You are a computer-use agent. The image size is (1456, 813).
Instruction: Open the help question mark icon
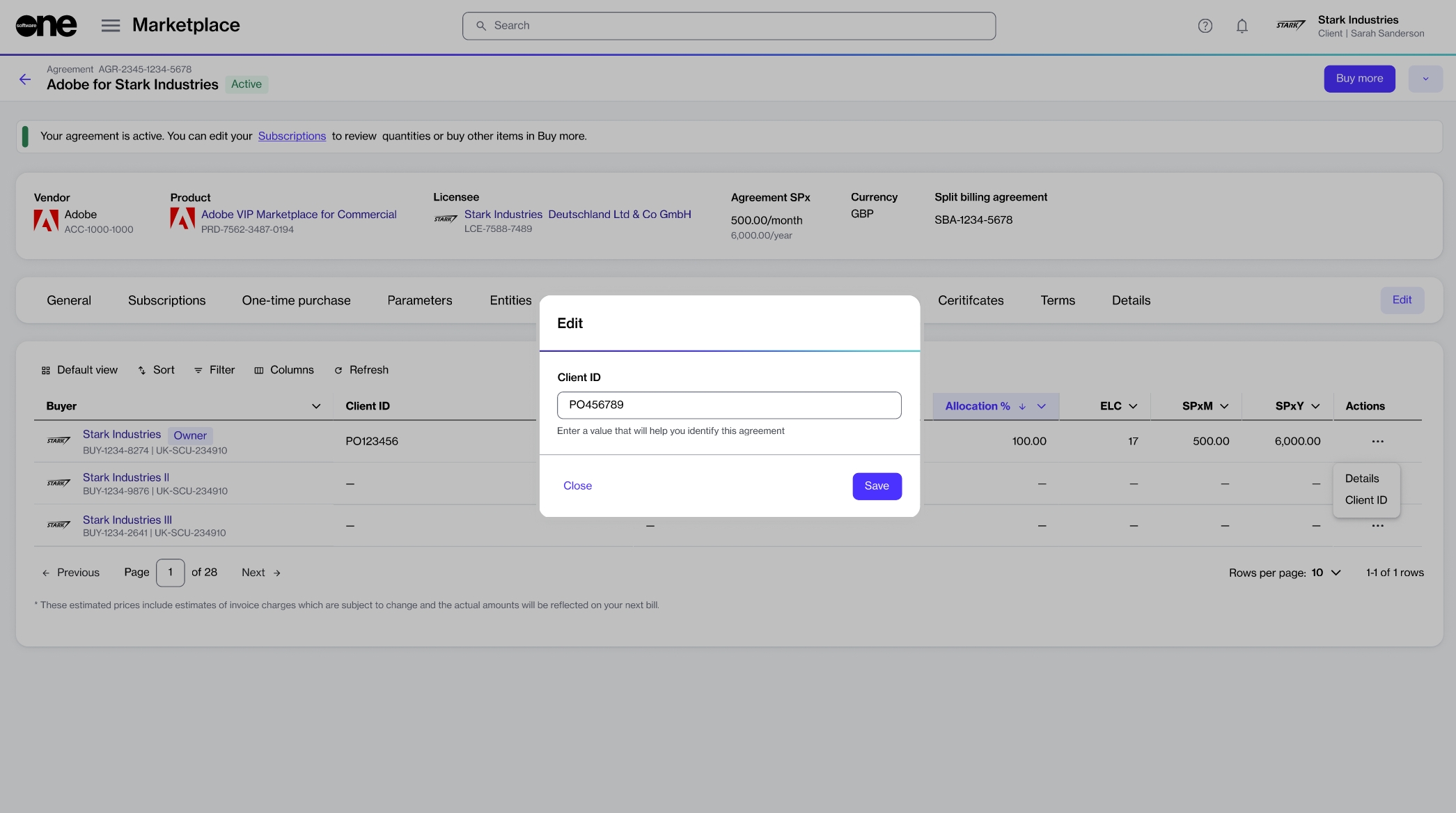coord(1205,26)
